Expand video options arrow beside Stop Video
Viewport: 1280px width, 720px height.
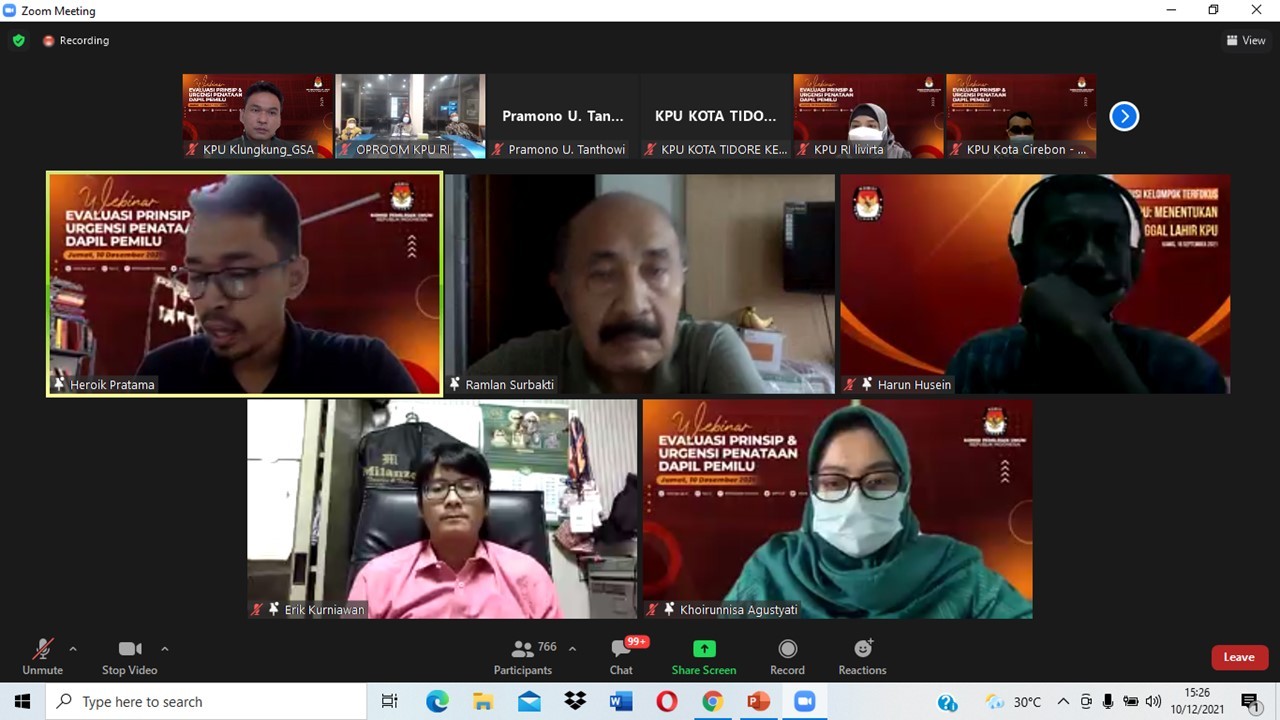(165, 649)
